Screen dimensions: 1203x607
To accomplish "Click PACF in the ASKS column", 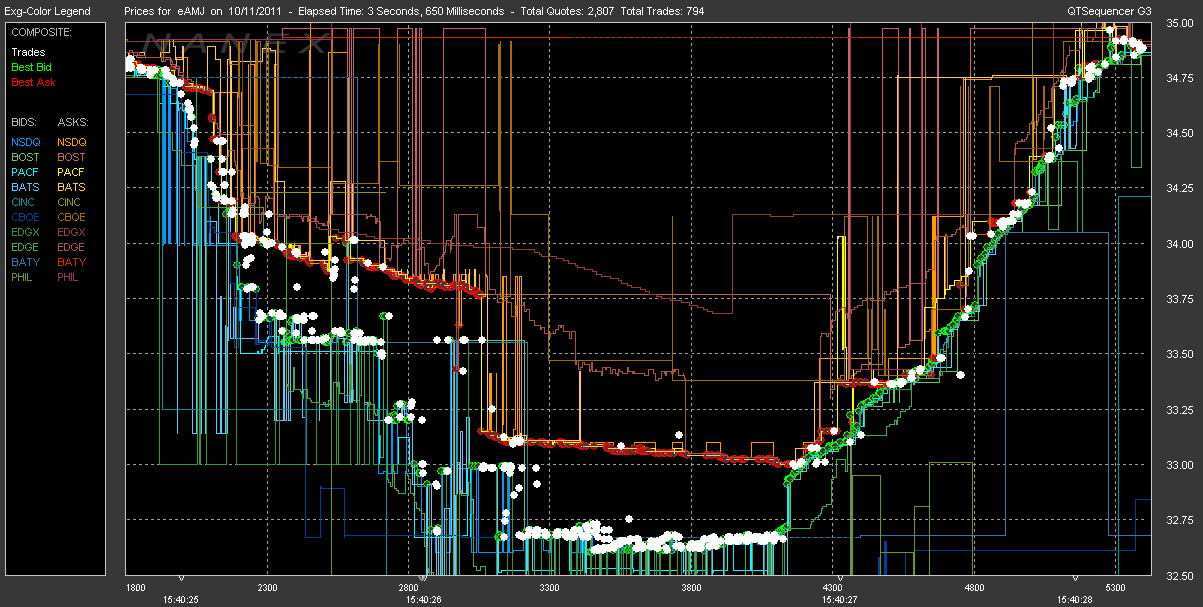I will click(72, 172).
